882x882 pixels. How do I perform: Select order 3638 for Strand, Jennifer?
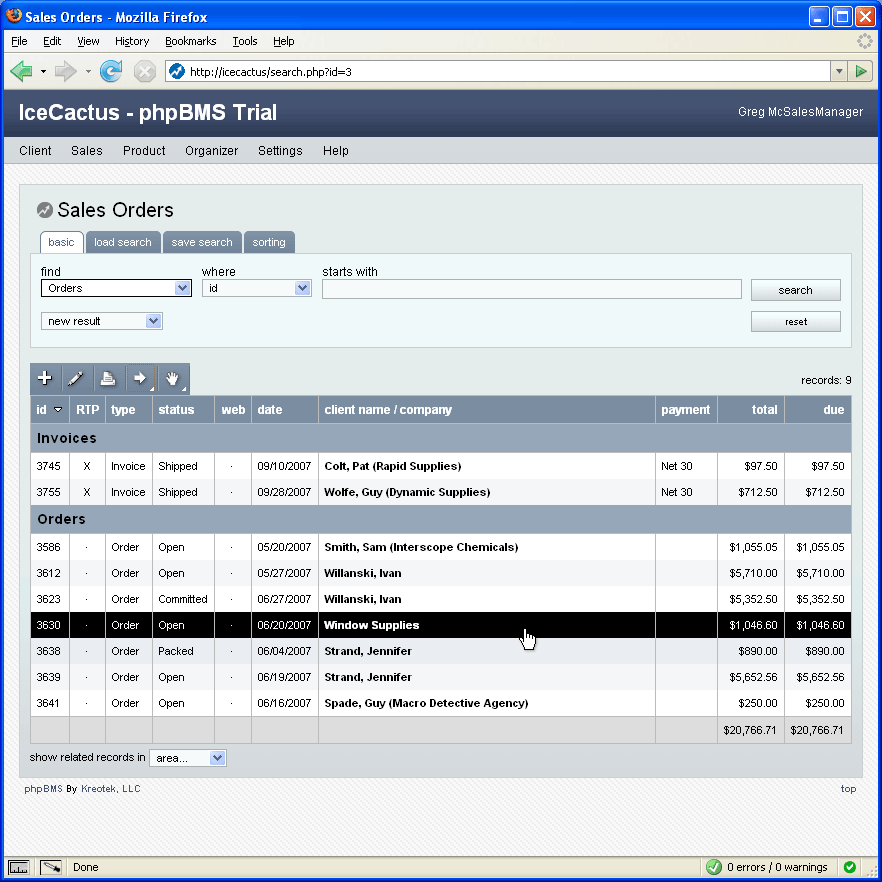(x=367, y=651)
